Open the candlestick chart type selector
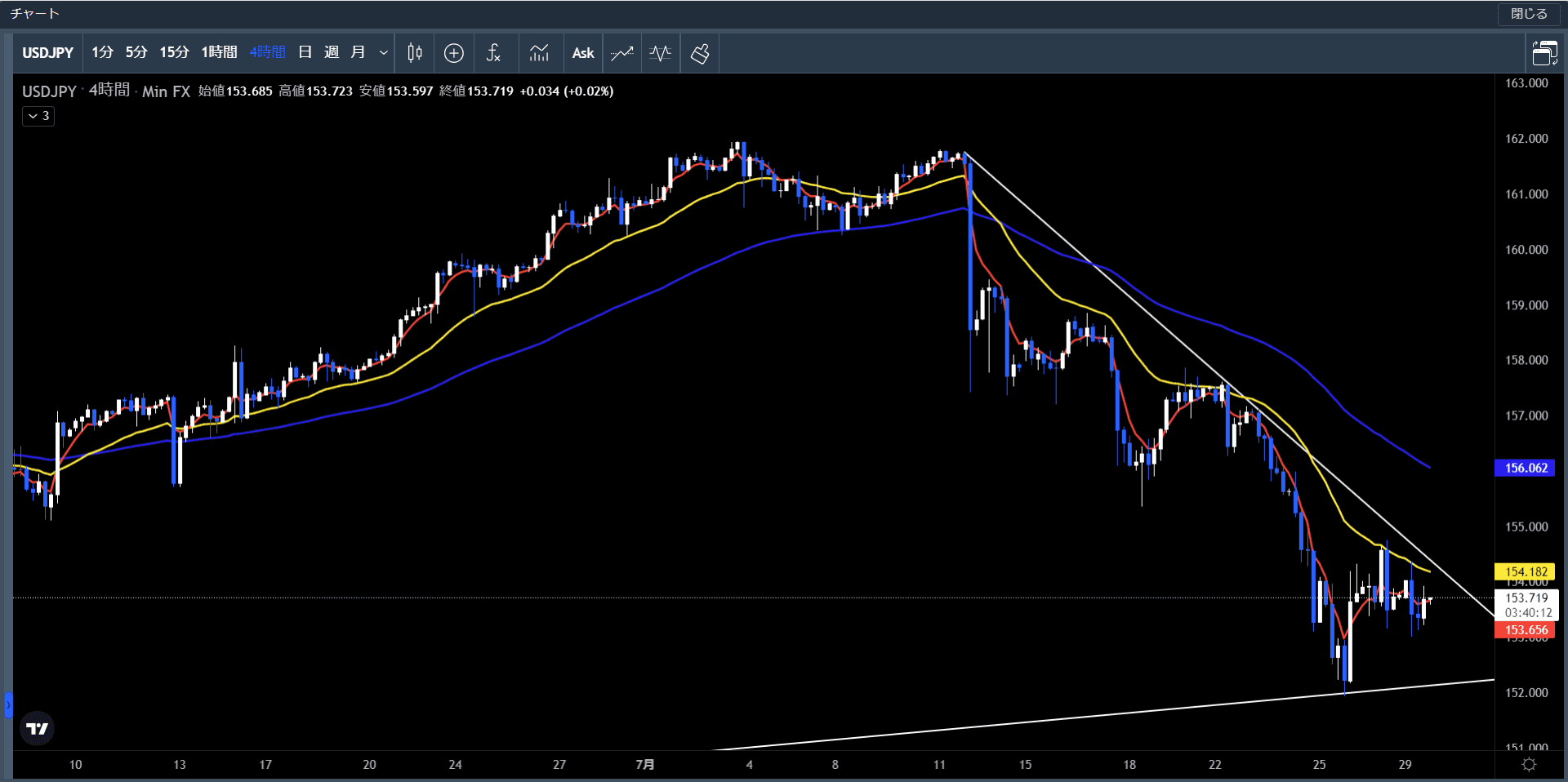 [x=415, y=53]
